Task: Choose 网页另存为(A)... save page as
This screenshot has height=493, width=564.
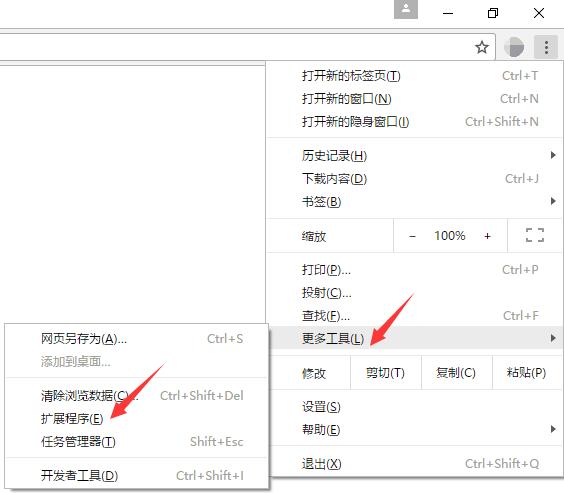Action: (x=137, y=339)
